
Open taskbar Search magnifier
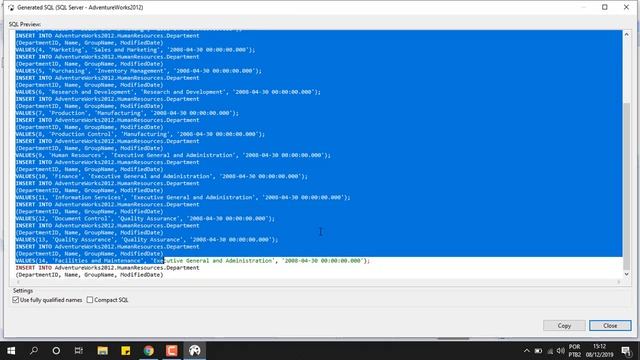pos(34,351)
